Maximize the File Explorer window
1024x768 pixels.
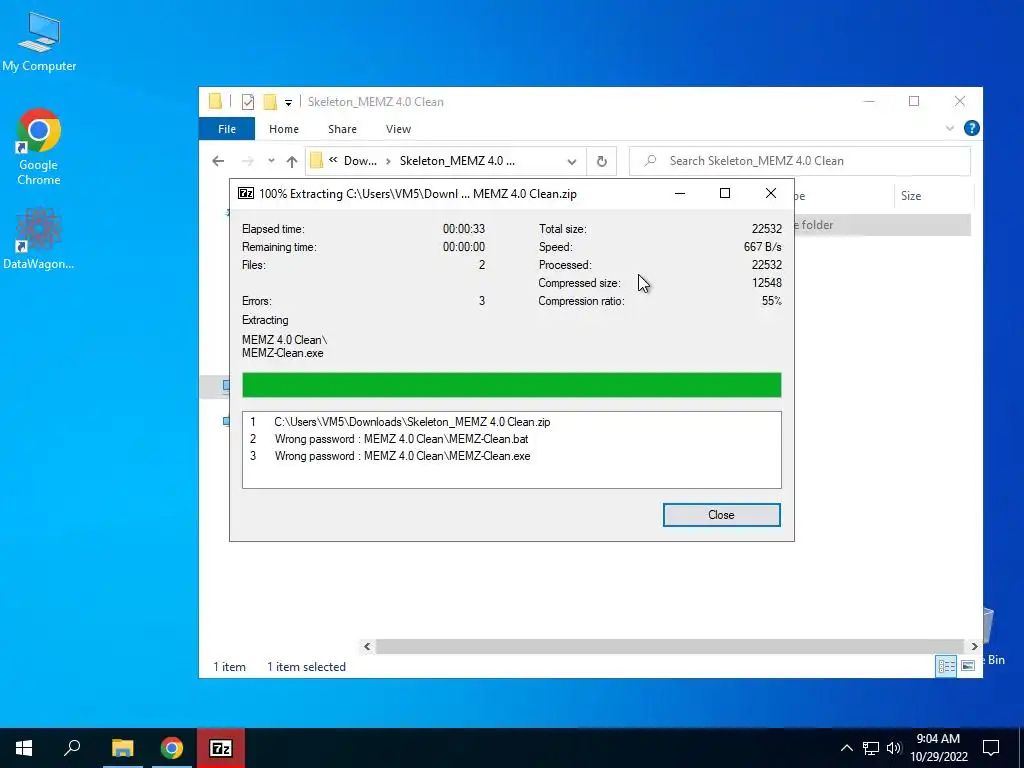tap(914, 101)
